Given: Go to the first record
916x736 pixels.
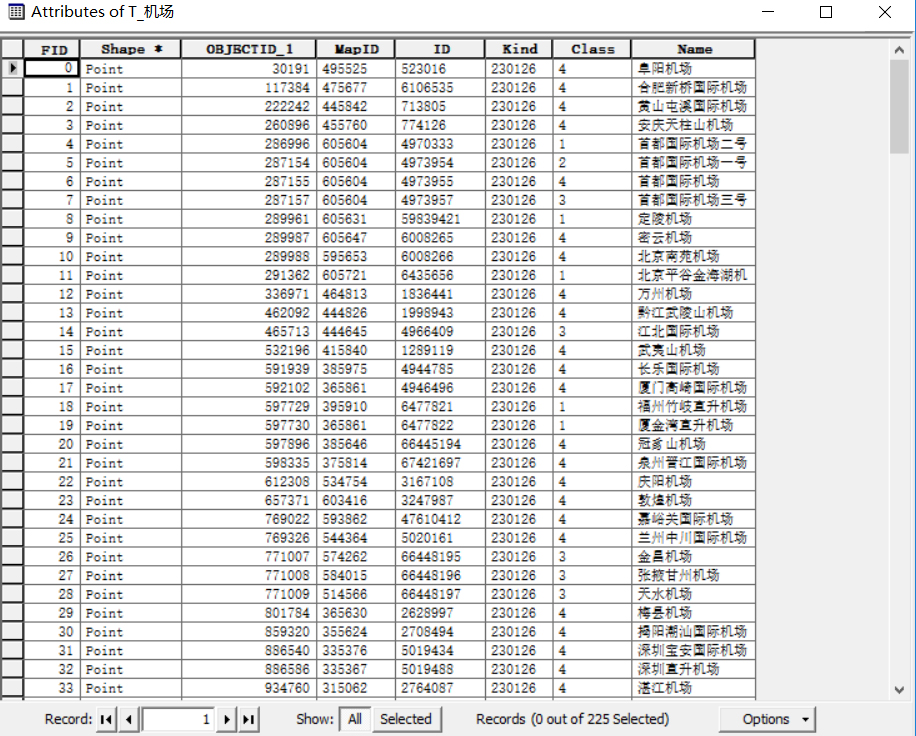Looking at the screenshot, I should (107, 719).
